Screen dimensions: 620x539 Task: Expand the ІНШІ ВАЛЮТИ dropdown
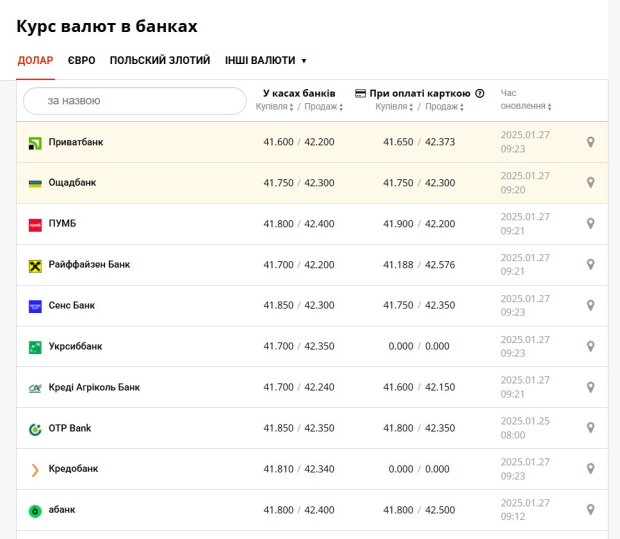pyautogui.click(x=265, y=60)
